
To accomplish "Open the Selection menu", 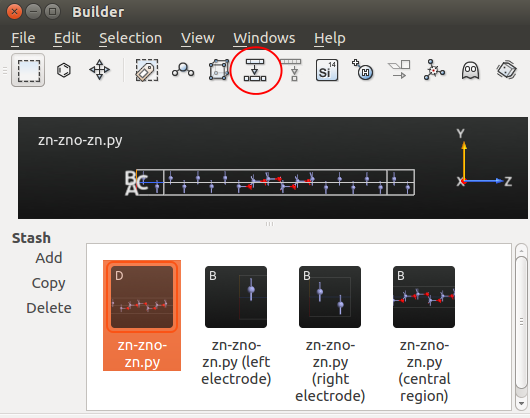I will tap(130, 38).
